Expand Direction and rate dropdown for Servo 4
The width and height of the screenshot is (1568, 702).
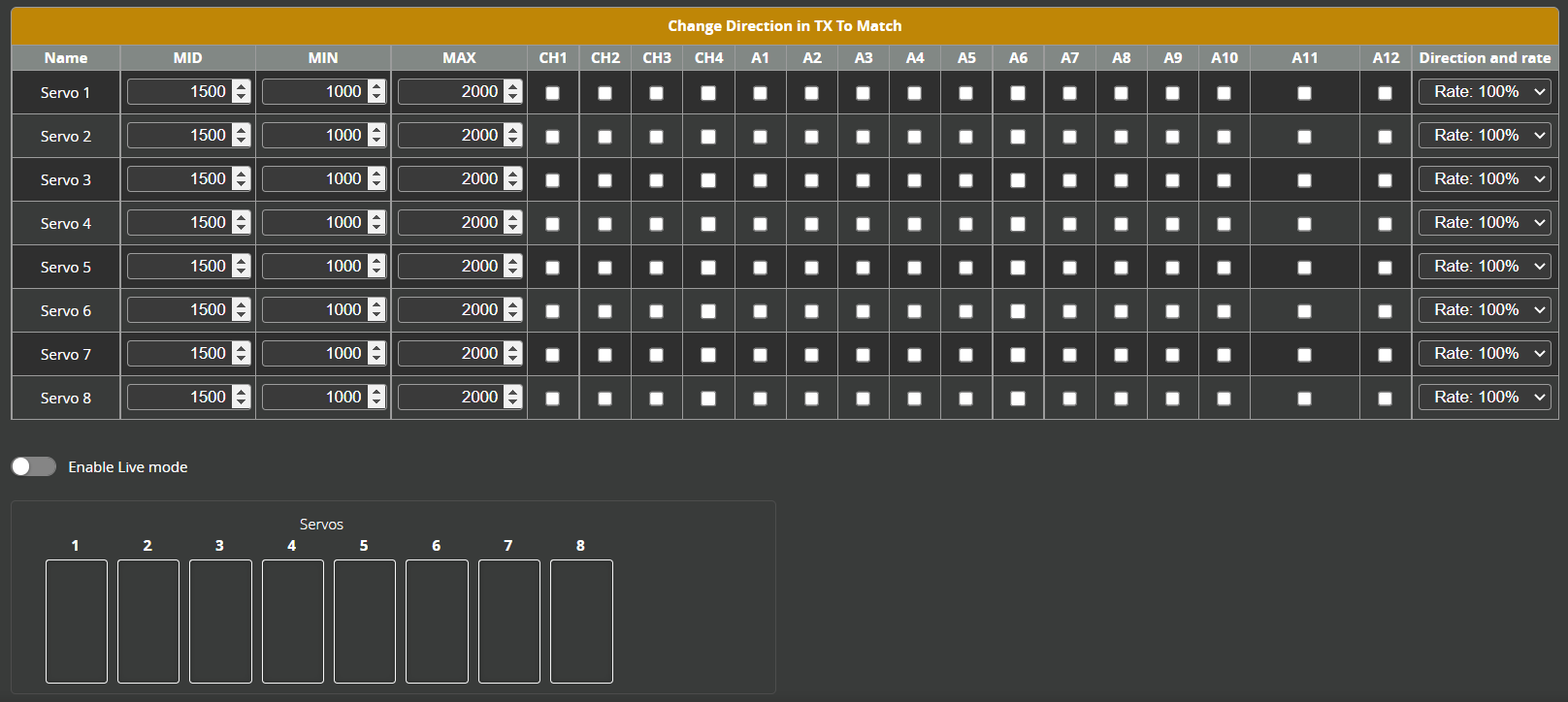coord(1485,223)
